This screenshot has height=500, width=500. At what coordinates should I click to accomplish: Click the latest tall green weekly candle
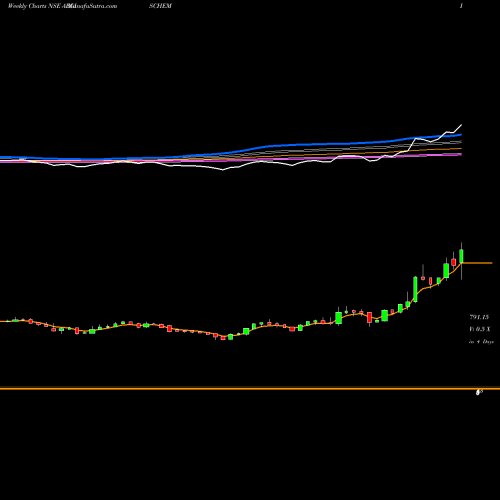pyautogui.click(x=461, y=256)
